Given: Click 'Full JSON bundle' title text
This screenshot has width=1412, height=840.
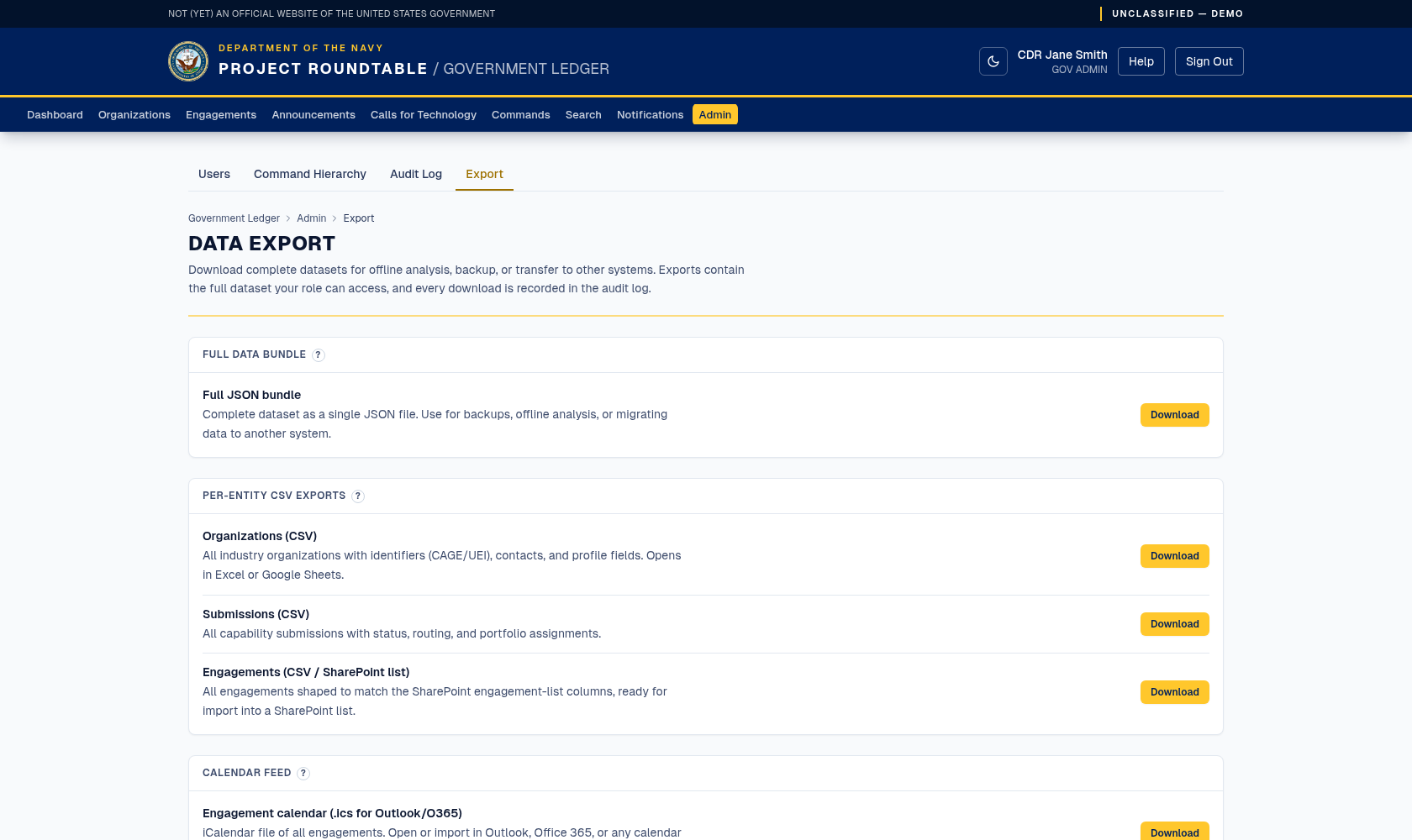Looking at the screenshot, I should point(251,395).
